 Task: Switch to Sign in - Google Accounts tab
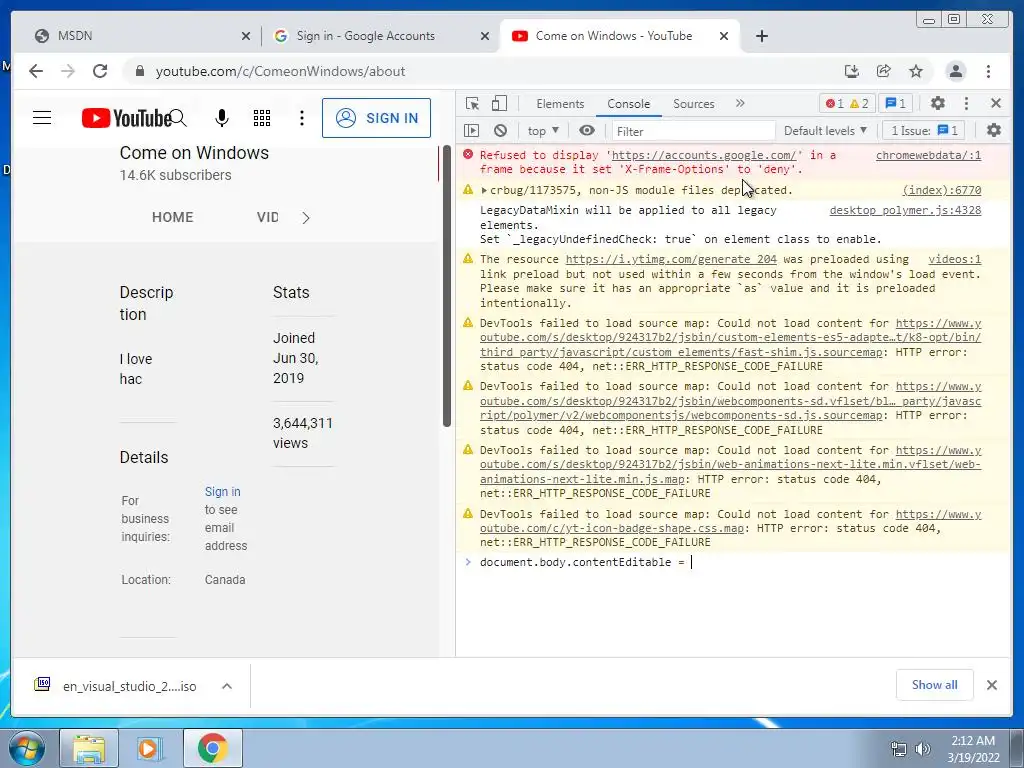click(x=381, y=36)
